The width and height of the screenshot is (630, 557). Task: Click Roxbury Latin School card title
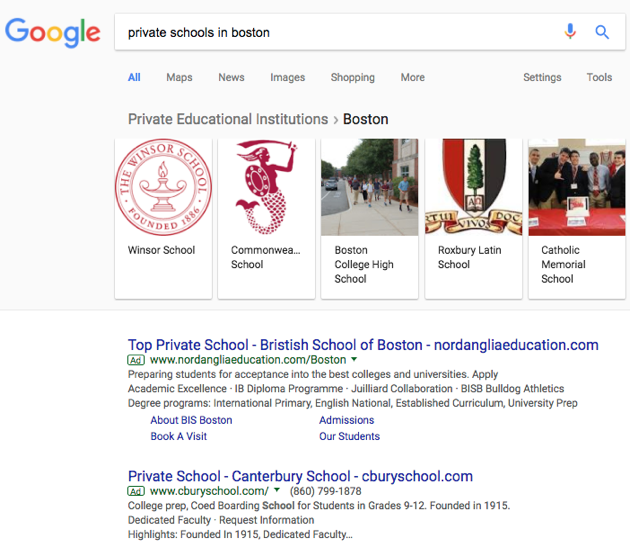[x=470, y=257]
